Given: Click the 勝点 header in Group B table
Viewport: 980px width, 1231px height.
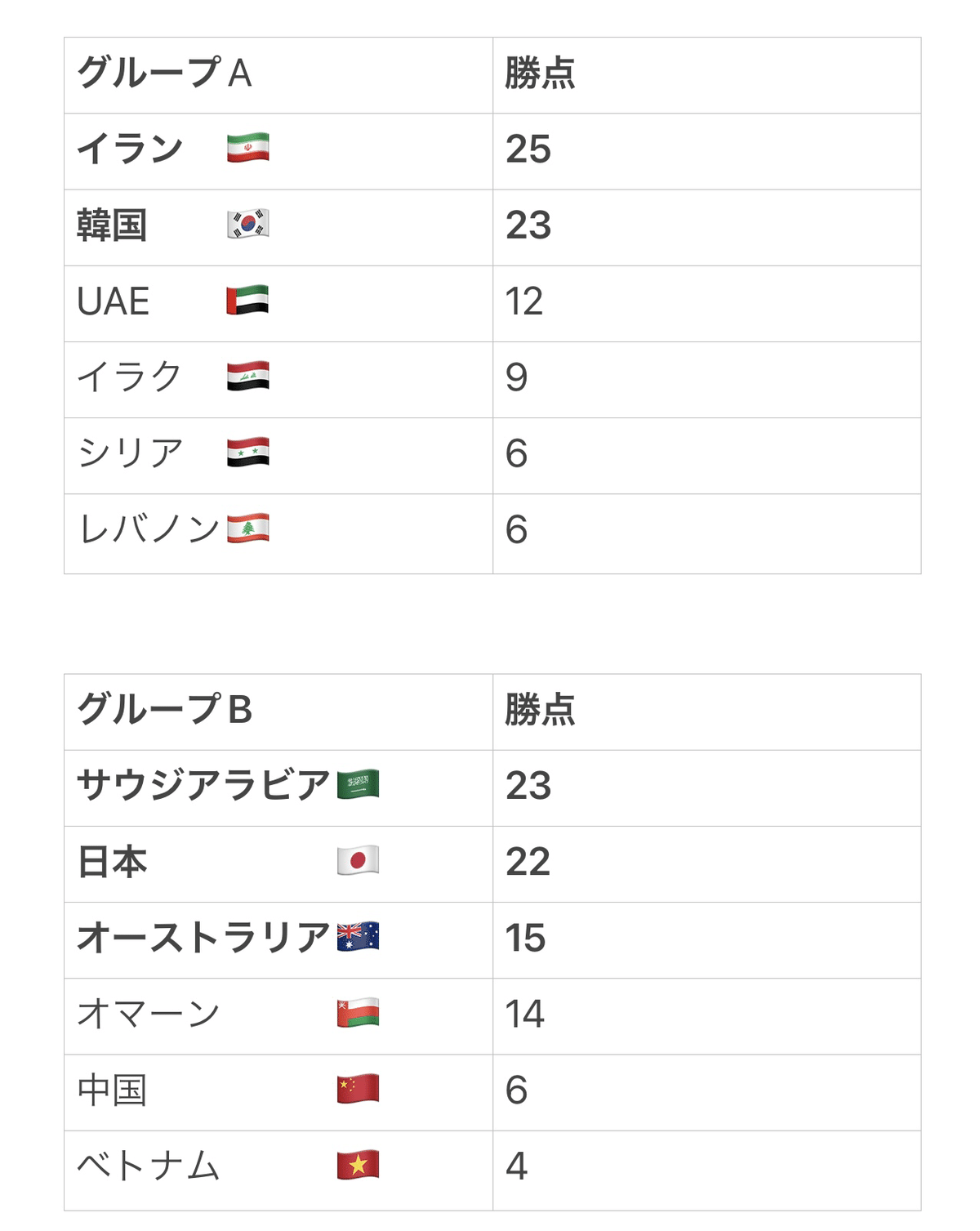Looking at the screenshot, I should tap(540, 710).
